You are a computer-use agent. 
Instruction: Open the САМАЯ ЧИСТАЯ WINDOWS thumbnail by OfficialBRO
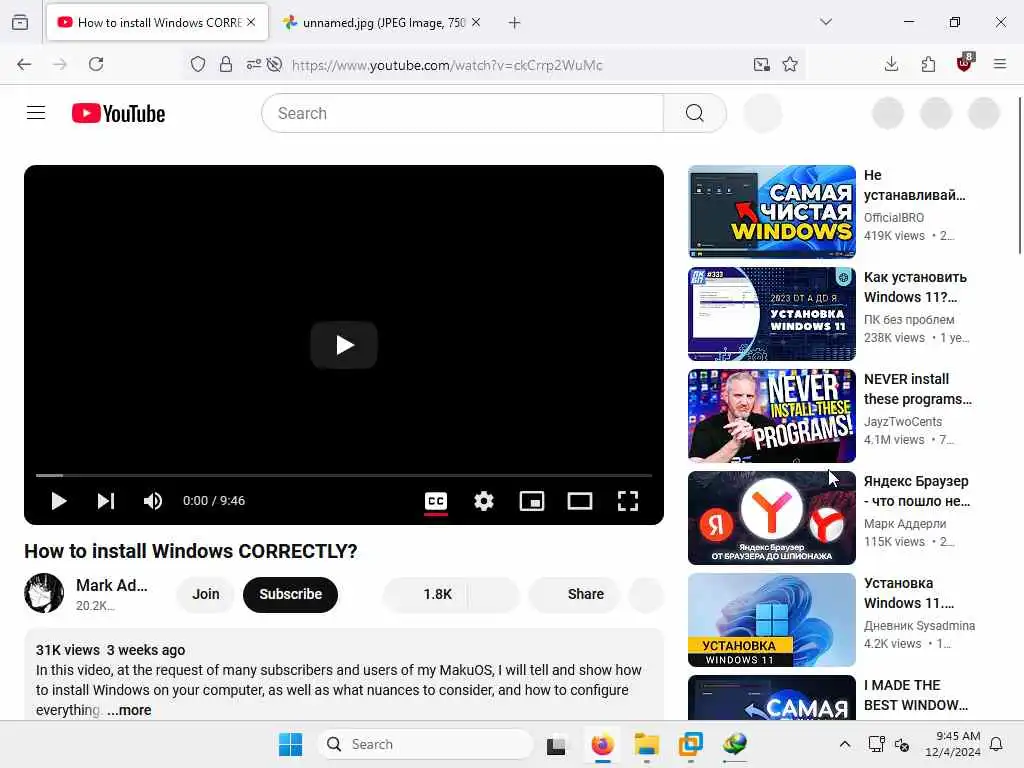pos(772,212)
